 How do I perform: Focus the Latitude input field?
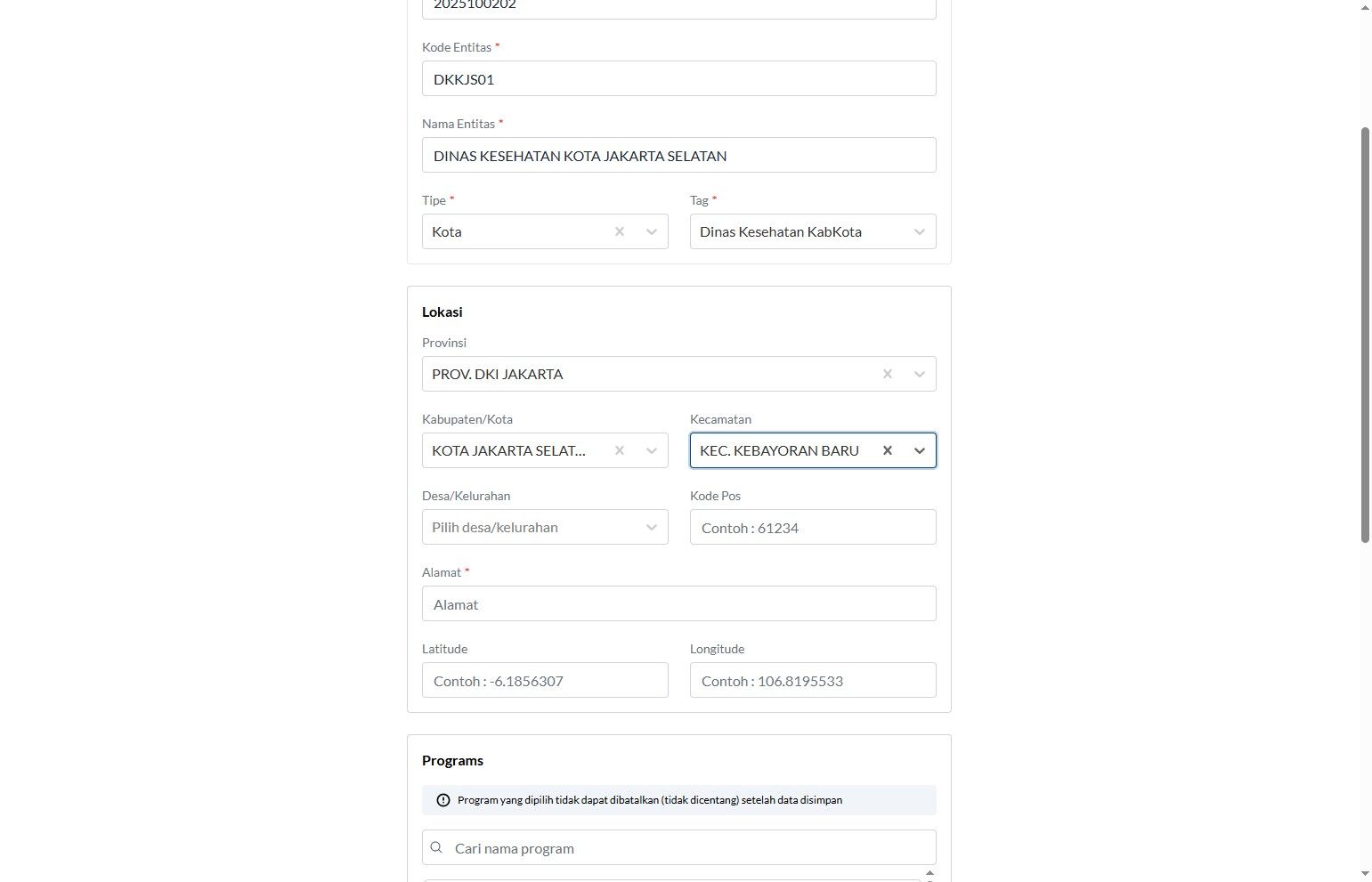(545, 680)
